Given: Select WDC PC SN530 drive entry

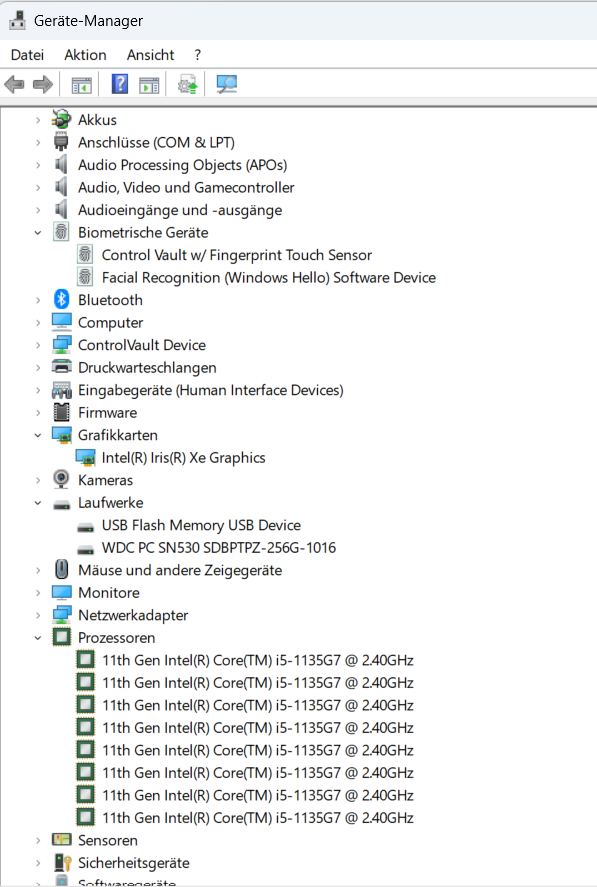Looking at the screenshot, I should tap(218, 548).
